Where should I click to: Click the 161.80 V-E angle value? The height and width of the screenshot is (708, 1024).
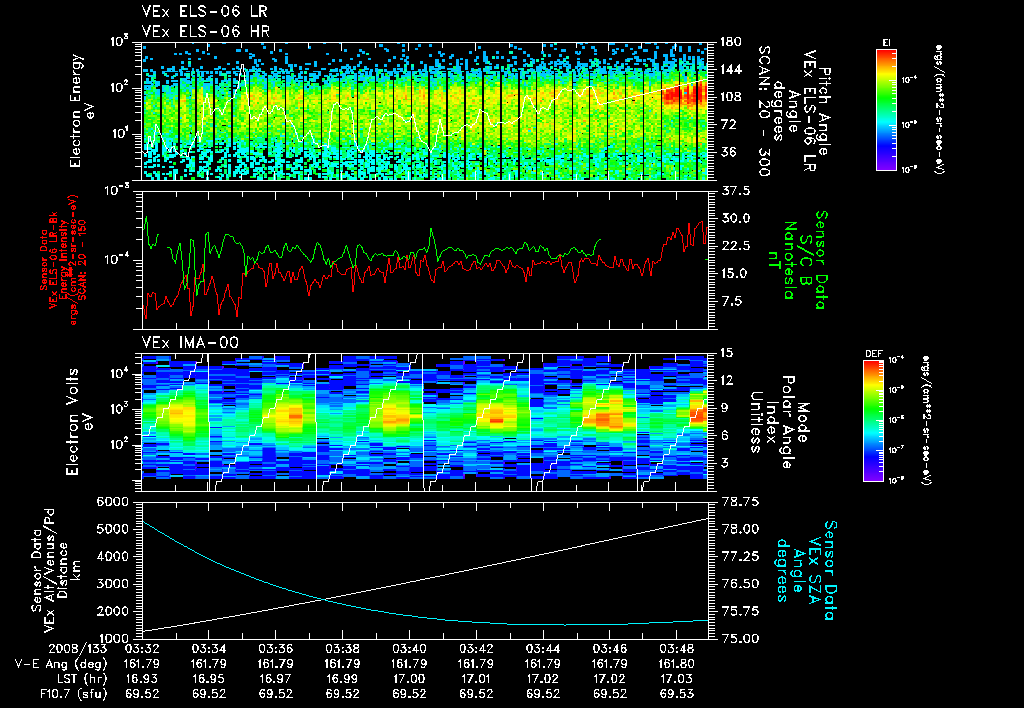677,664
